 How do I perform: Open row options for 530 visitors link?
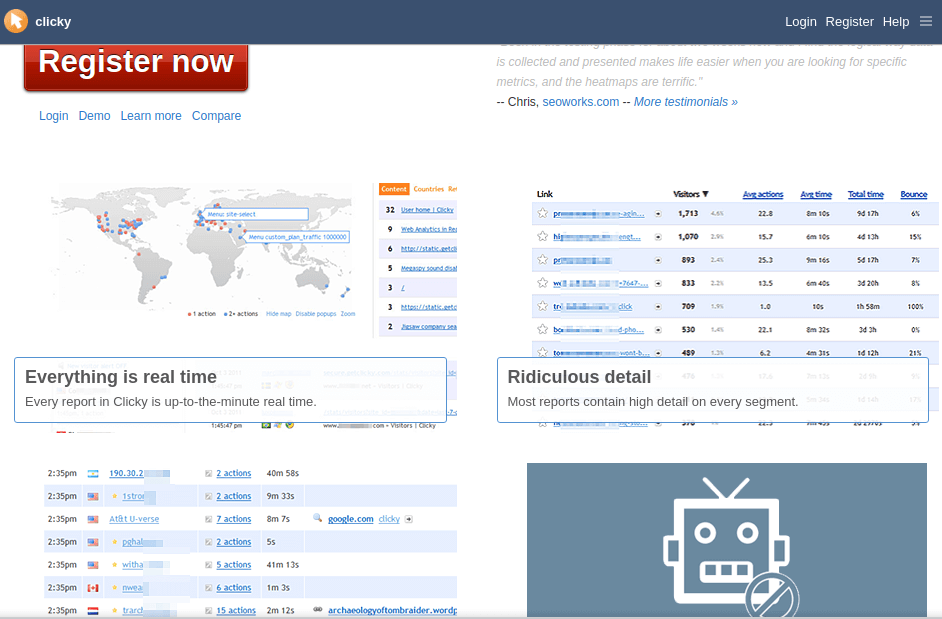coord(658,330)
